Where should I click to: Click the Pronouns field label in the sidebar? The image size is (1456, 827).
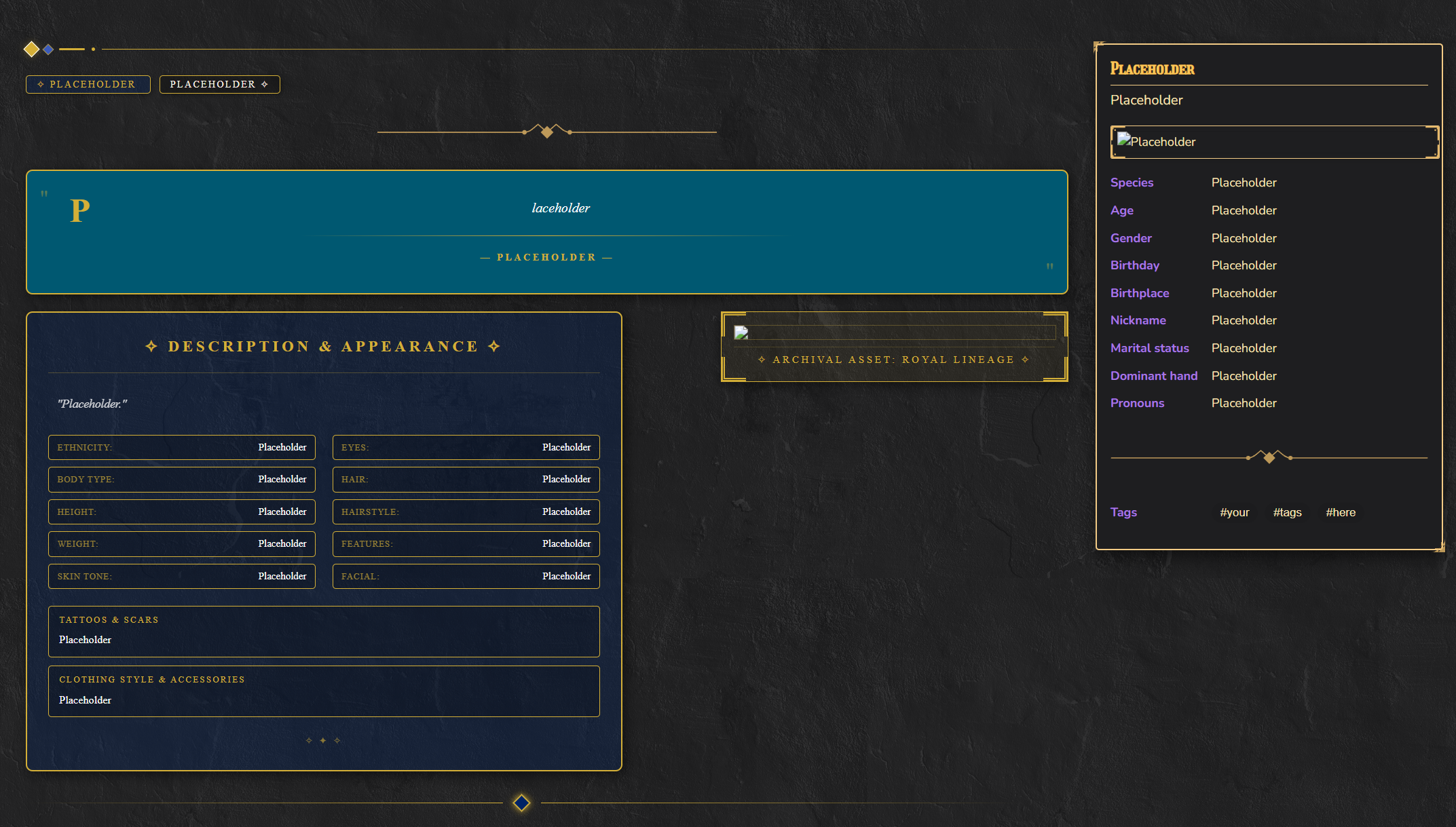(1137, 402)
